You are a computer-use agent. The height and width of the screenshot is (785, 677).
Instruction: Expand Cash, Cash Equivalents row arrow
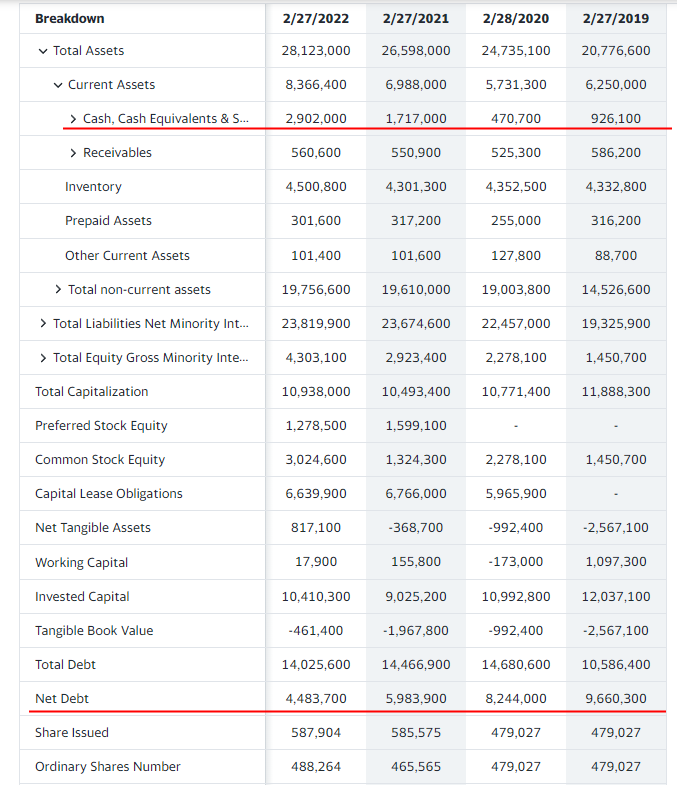(73, 119)
